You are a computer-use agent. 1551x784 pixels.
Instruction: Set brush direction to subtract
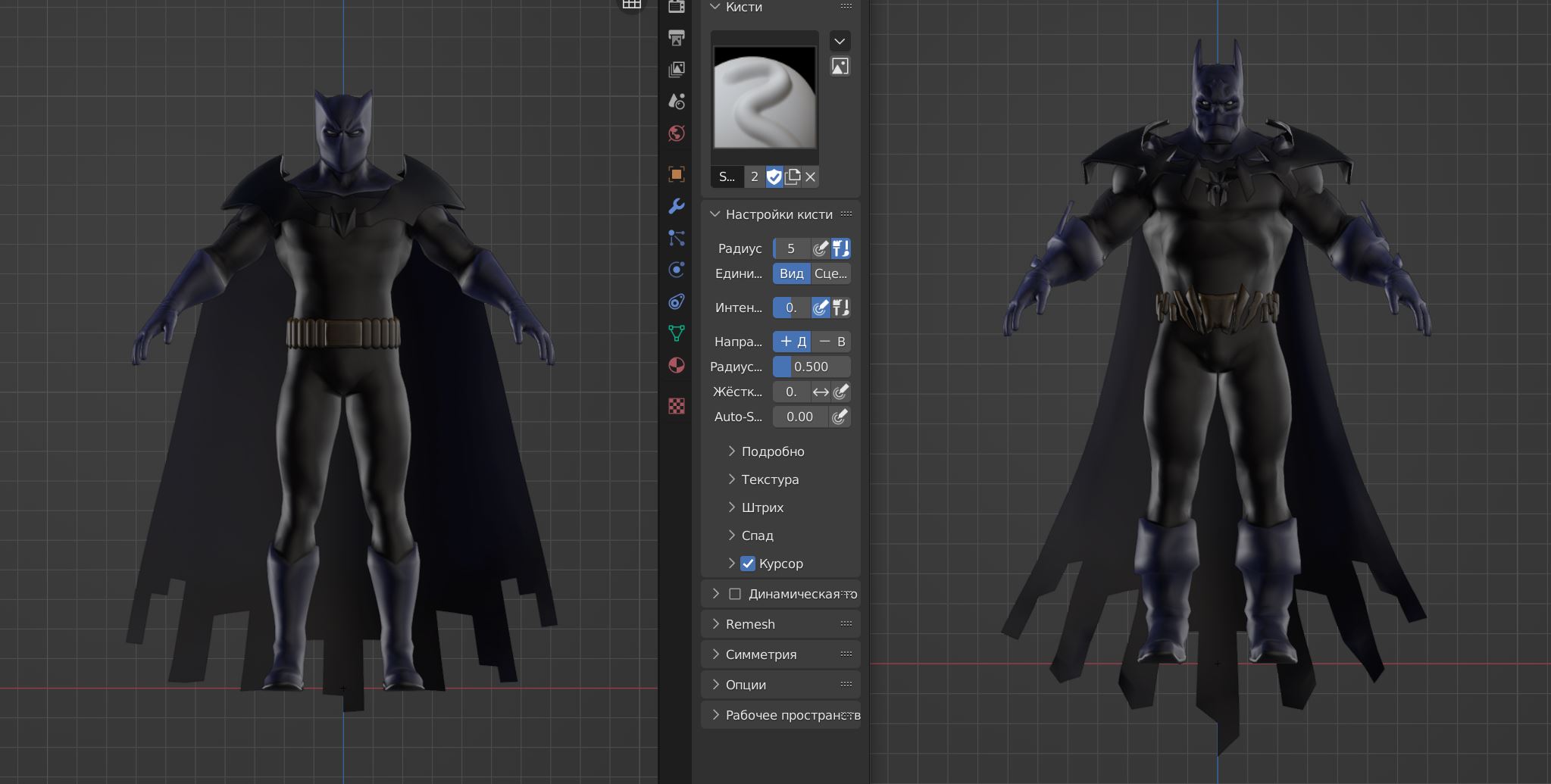click(832, 342)
